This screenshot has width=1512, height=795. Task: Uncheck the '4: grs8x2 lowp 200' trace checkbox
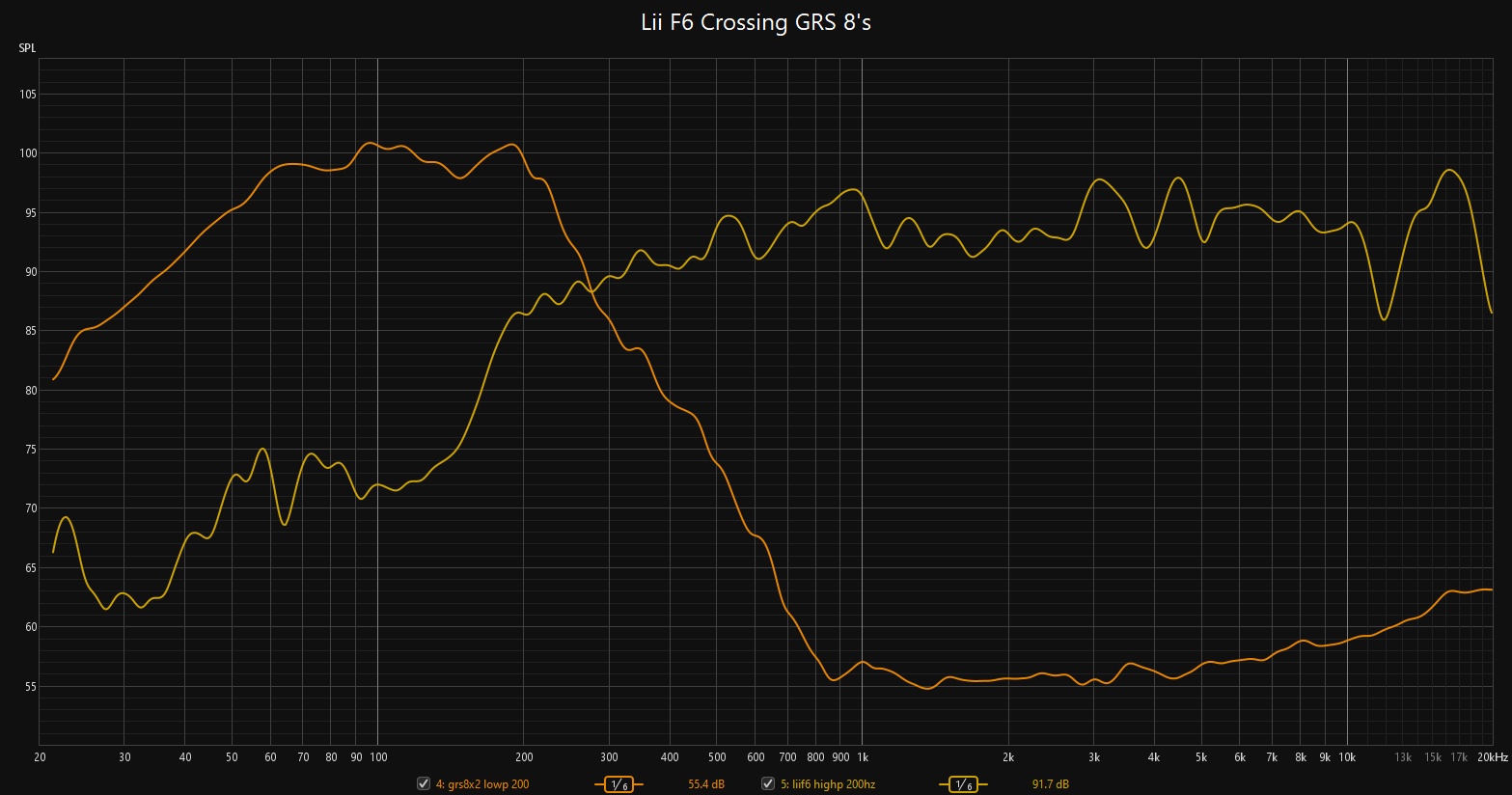click(x=423, y=783)
